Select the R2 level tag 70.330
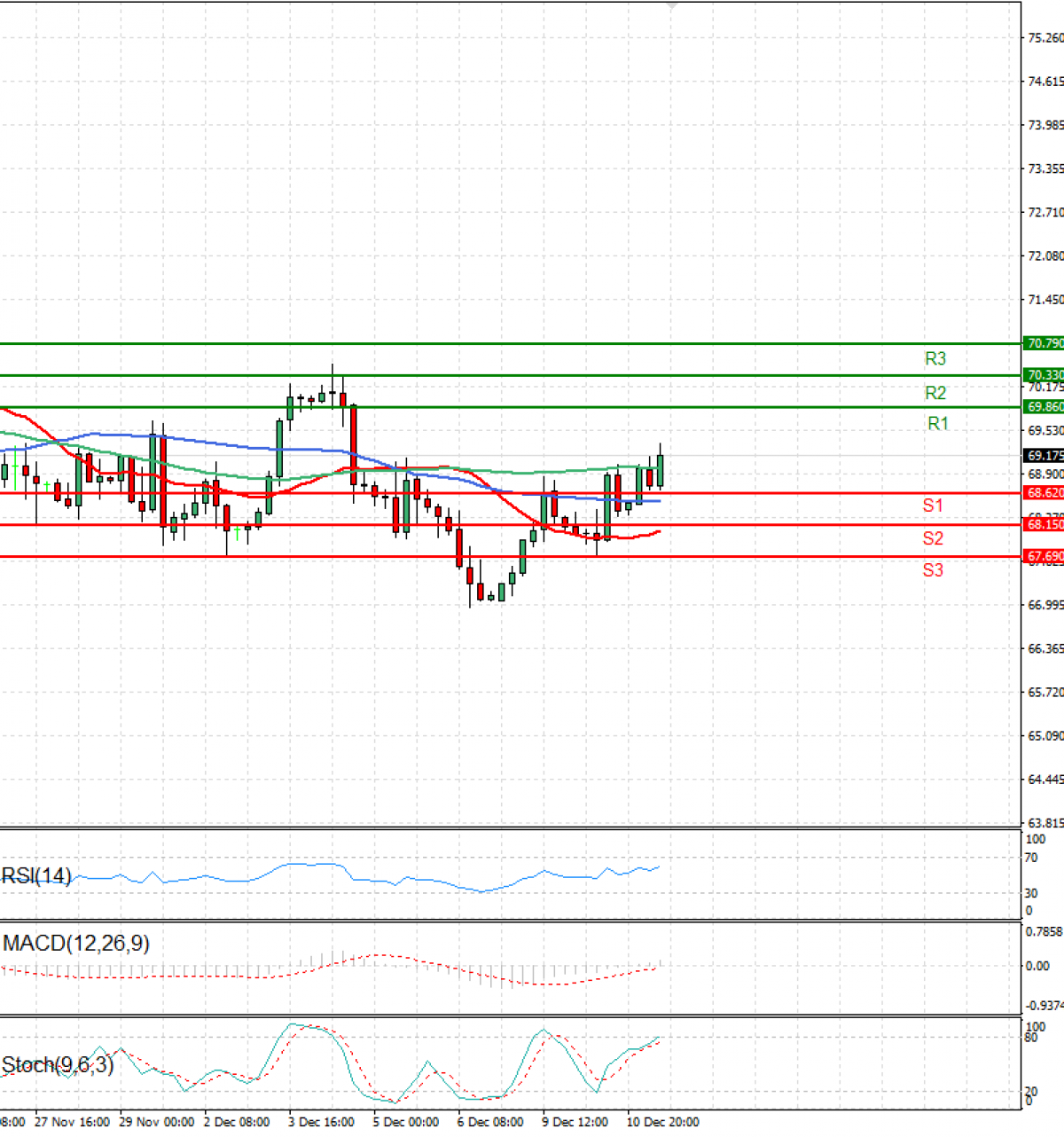The image size is (1064, 1137). [x=1042, y=374]
